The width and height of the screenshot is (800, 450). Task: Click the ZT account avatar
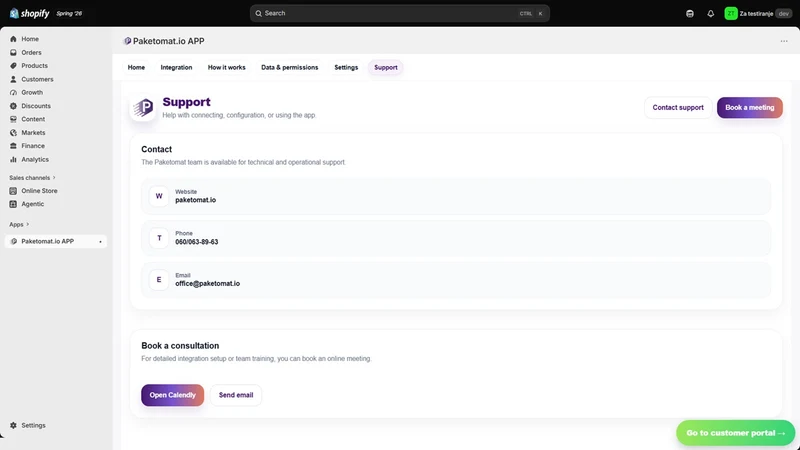731,14
